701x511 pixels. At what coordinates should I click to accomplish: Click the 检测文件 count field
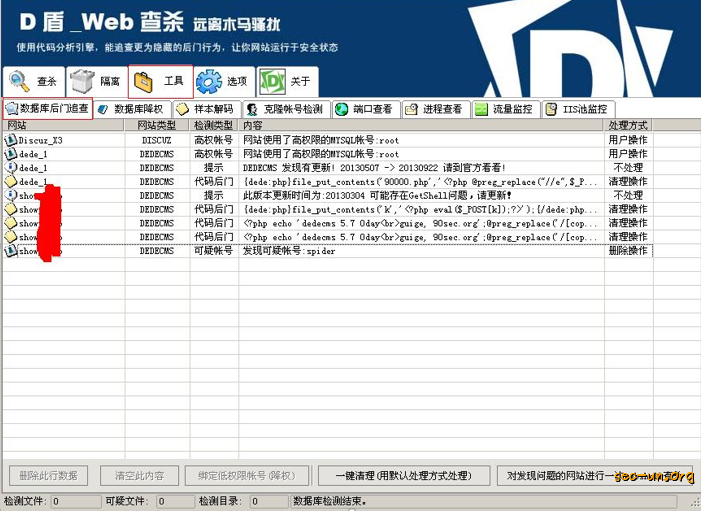tap(76, 501)
